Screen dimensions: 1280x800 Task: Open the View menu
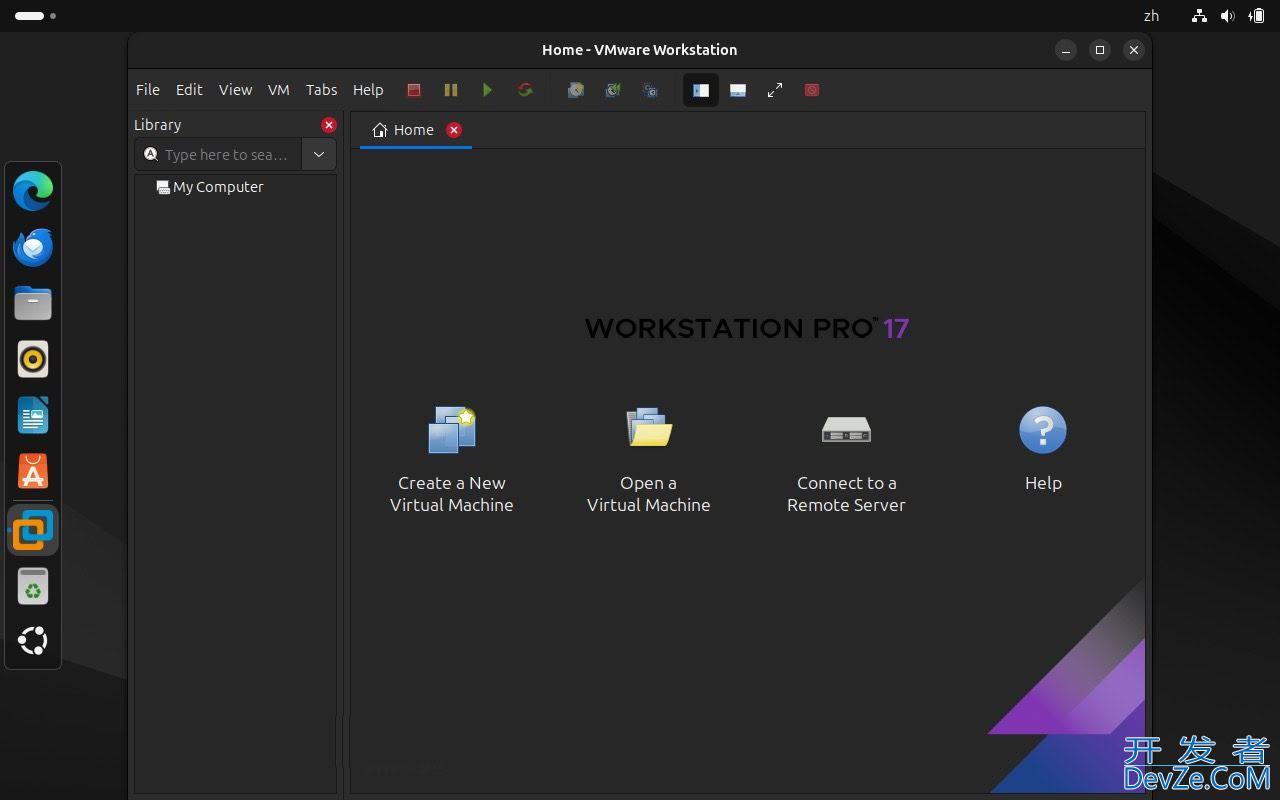click(x=235, y=90)
